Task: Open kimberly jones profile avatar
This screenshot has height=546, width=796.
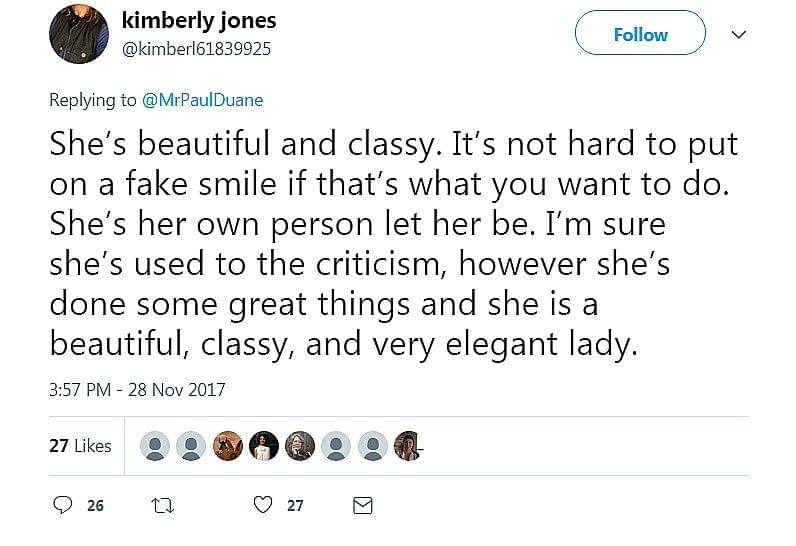Action: click(79, 32)
